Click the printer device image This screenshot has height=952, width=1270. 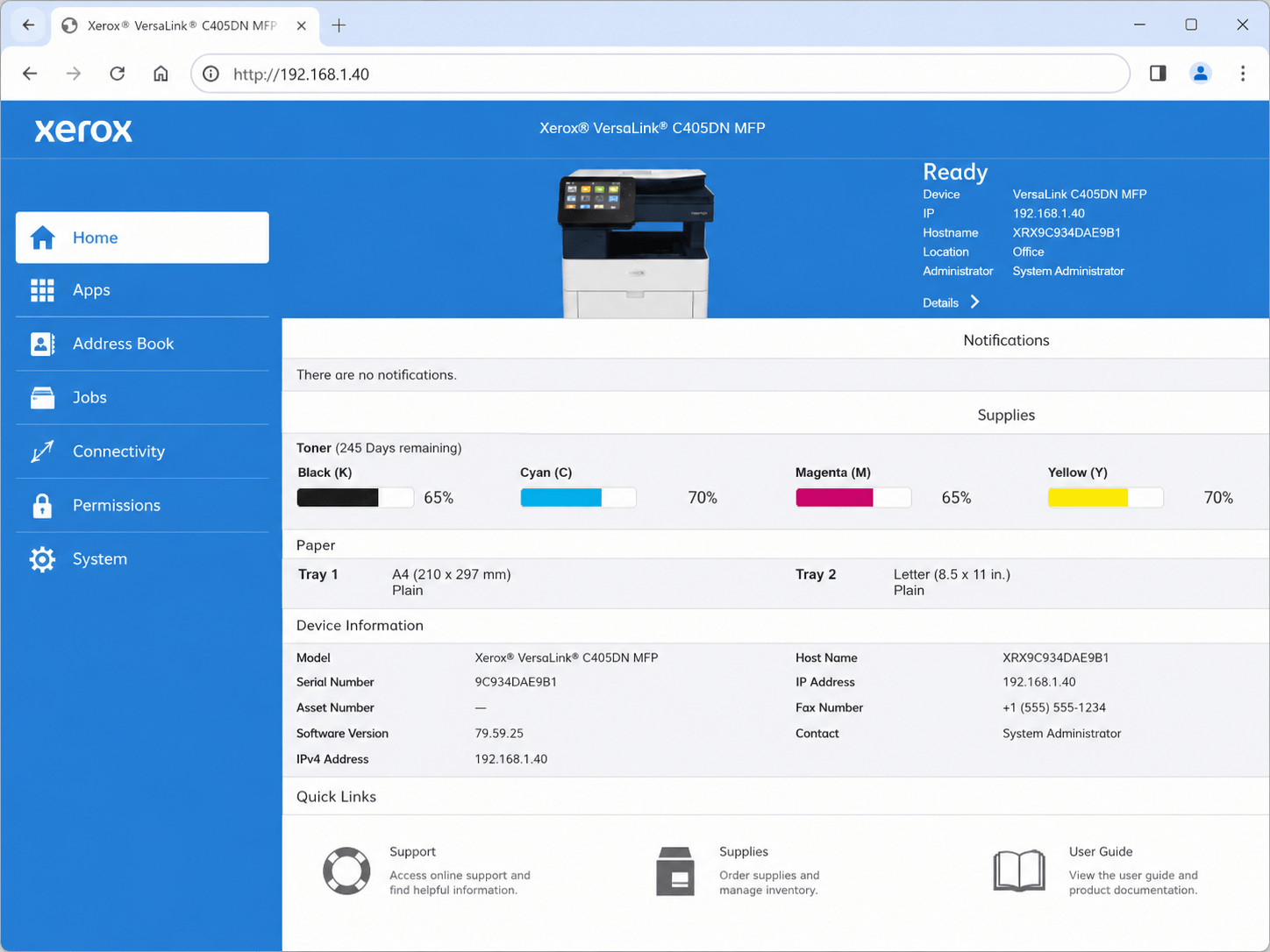(x=637, y=243)
